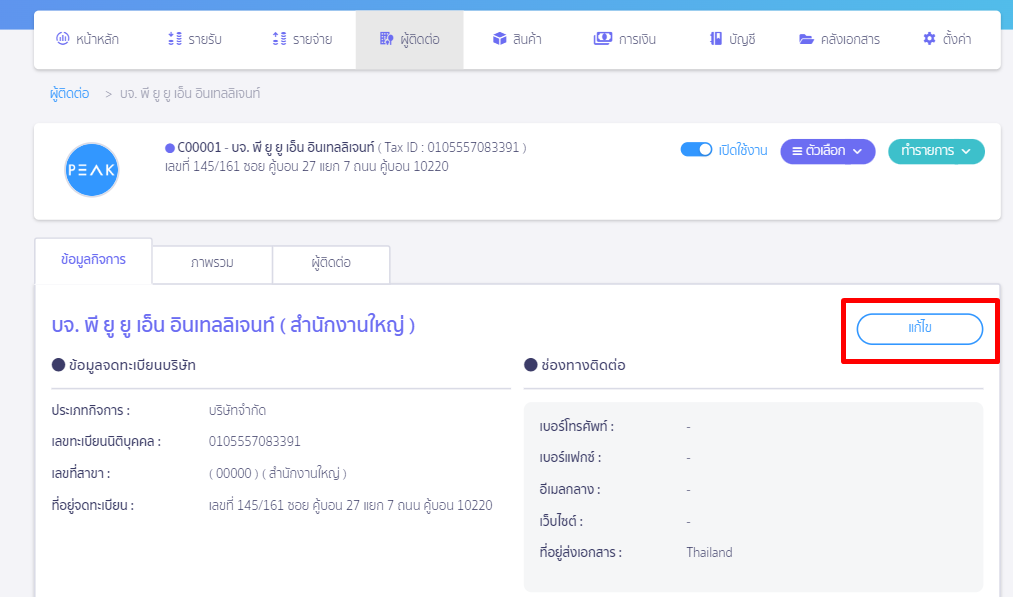Toggle the เปิดใช้งาน switch
The width and height of the screenshot is (1013, 597).
(x=696, y=150)
